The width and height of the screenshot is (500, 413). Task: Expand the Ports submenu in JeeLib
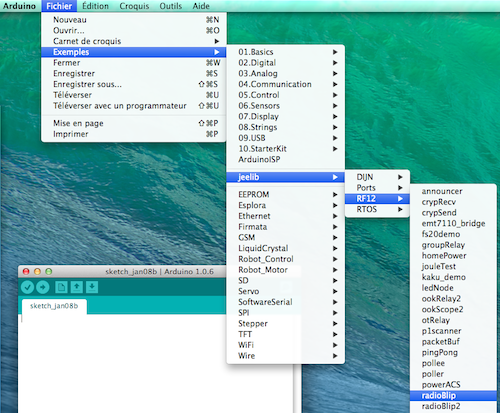point(377,188)
